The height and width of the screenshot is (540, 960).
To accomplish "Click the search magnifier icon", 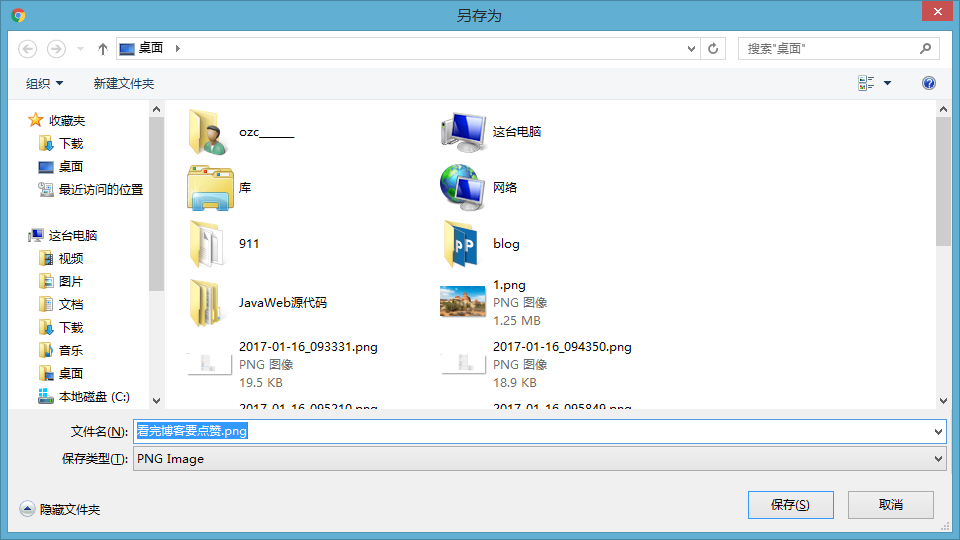I will (x=925, y=48).
